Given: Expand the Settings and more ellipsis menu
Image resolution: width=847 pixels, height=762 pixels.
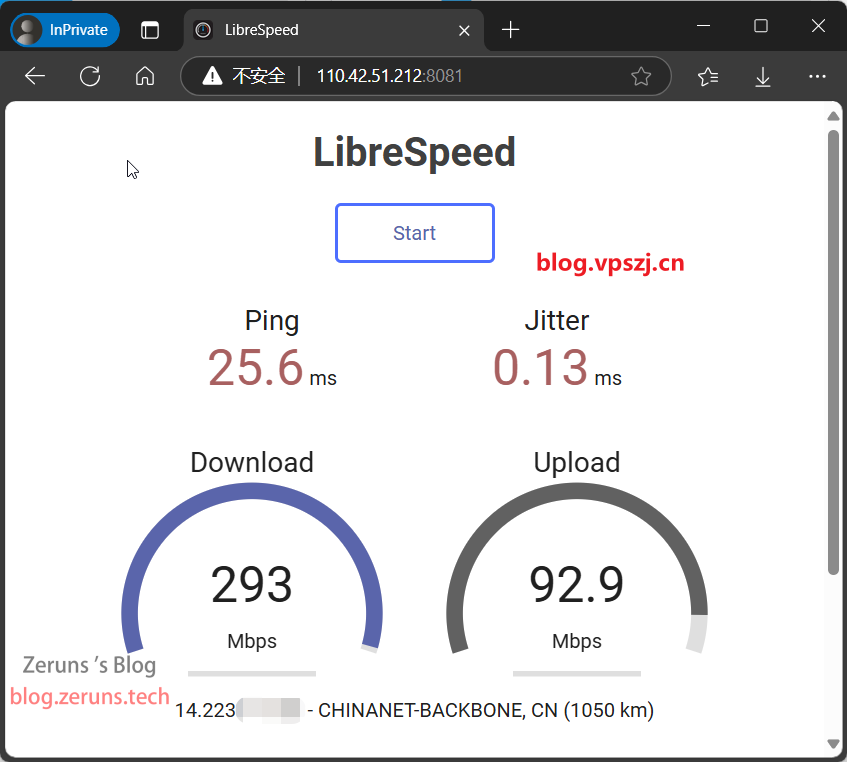Looking at the screenshot, I should [x=817, y=76].
